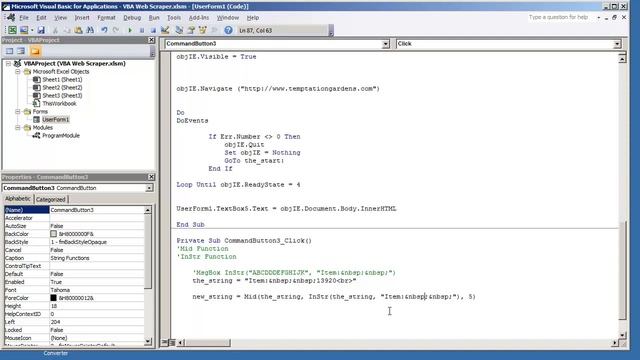Click the Insert UserForm toolbar icon
Screen dimensions: 640x360
coord(24,30)
